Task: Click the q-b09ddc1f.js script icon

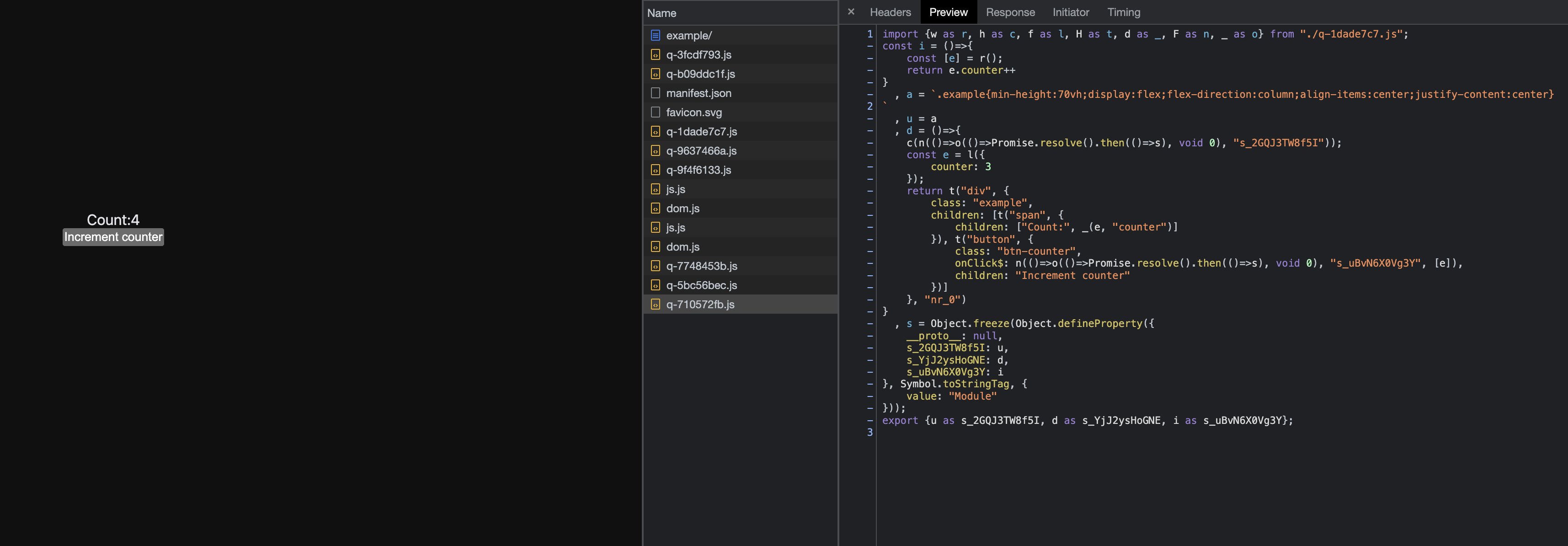Action: click(655, 74)
